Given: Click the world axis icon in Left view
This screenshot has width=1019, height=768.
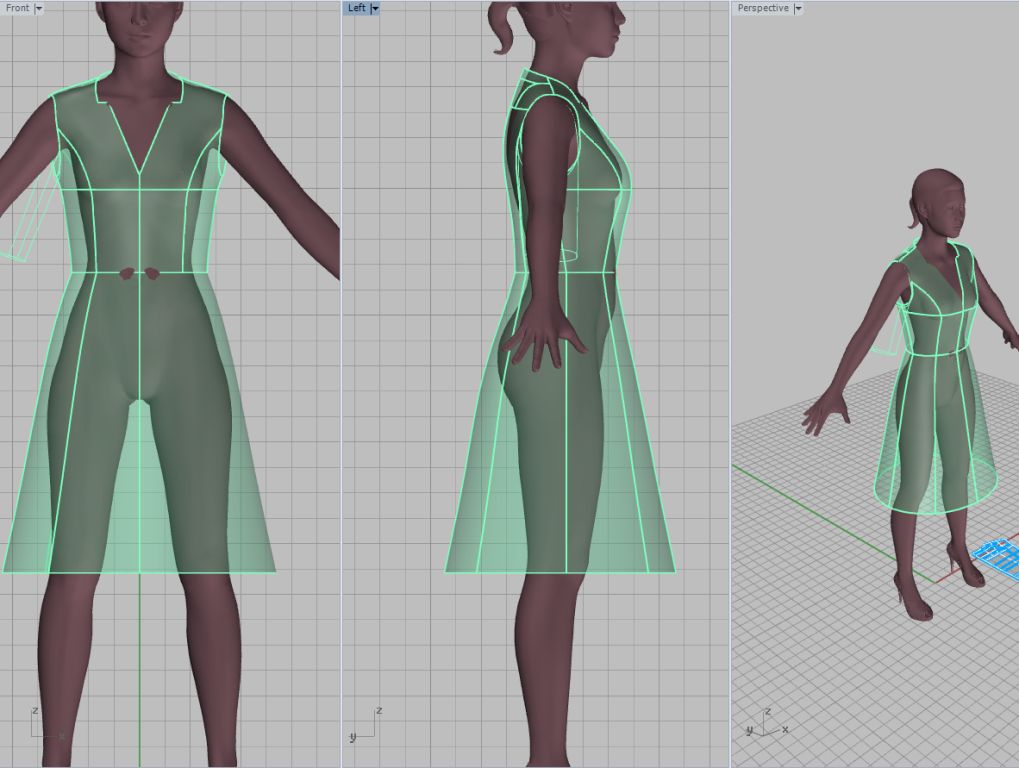Looking at the screenshot, I should coord(365,725).
